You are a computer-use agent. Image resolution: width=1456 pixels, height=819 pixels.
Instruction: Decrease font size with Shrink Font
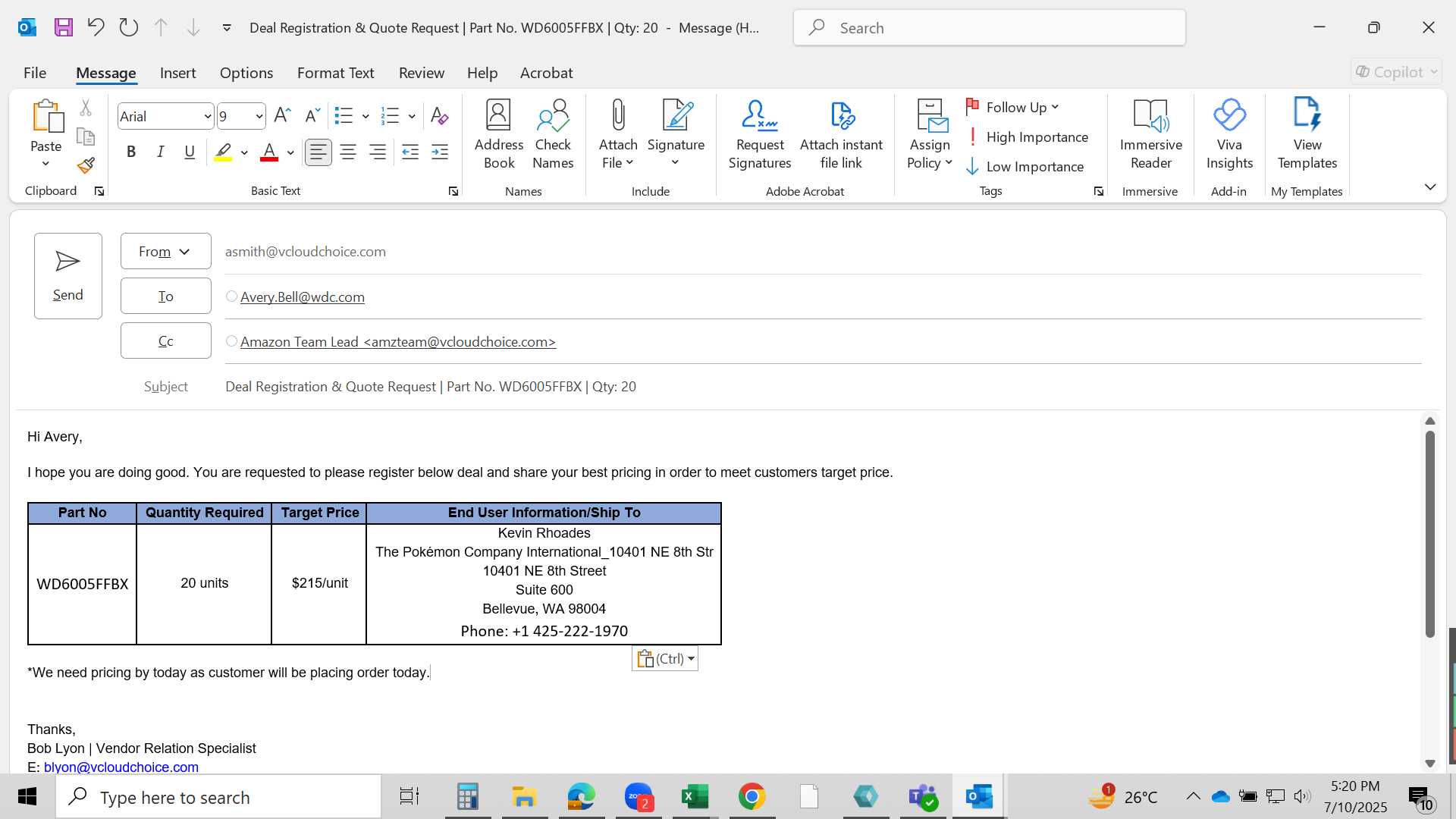coord(312,115)
